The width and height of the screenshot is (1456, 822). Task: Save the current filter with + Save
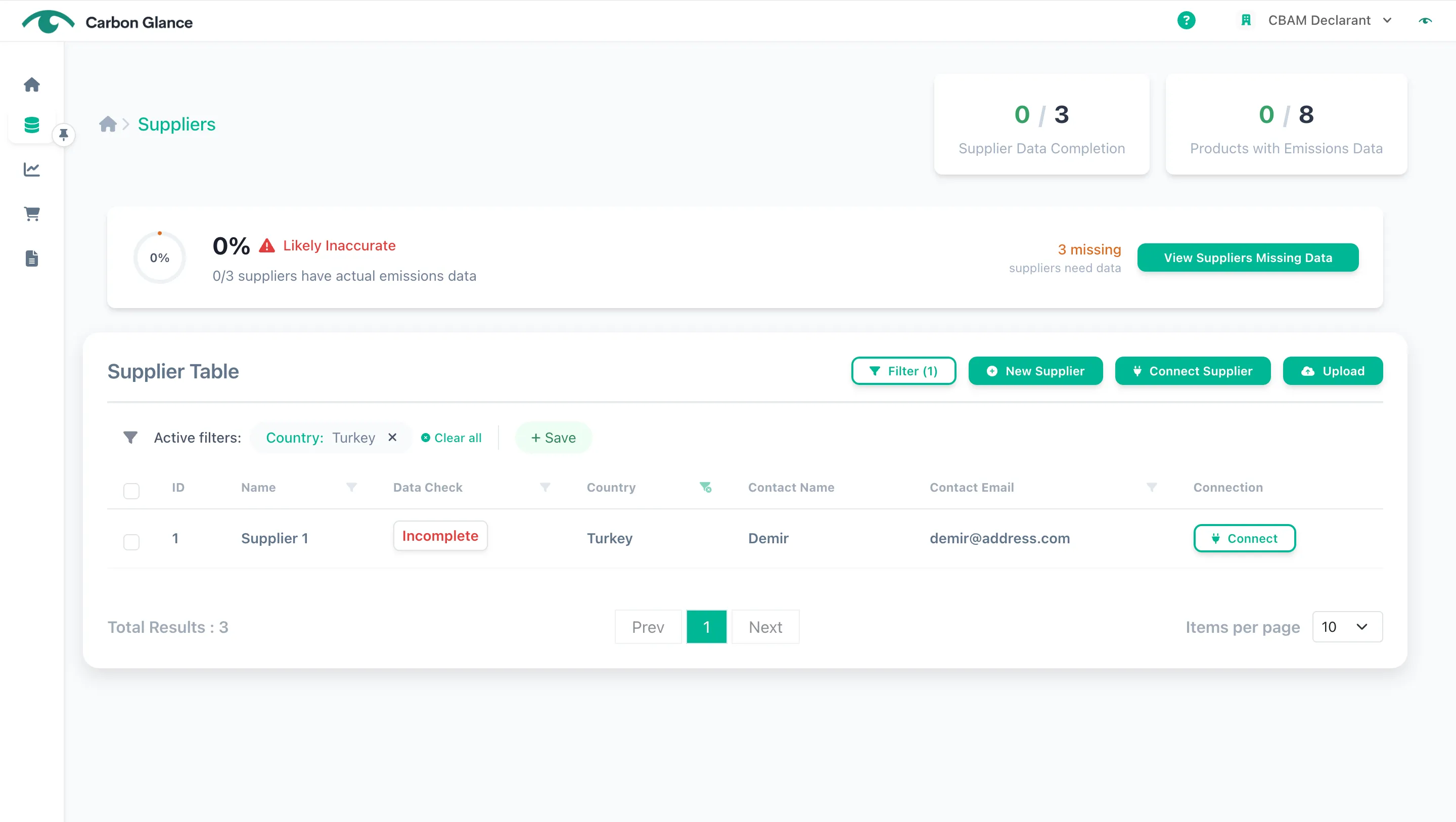click(553, 438)
